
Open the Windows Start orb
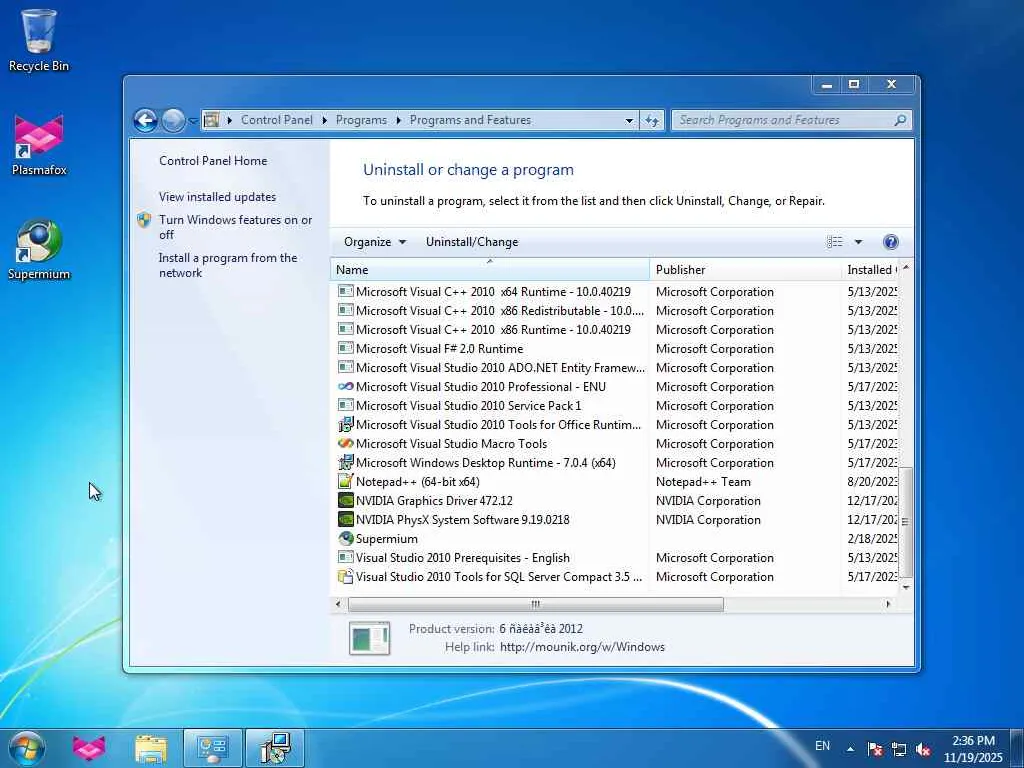click(x=27, y=748)
